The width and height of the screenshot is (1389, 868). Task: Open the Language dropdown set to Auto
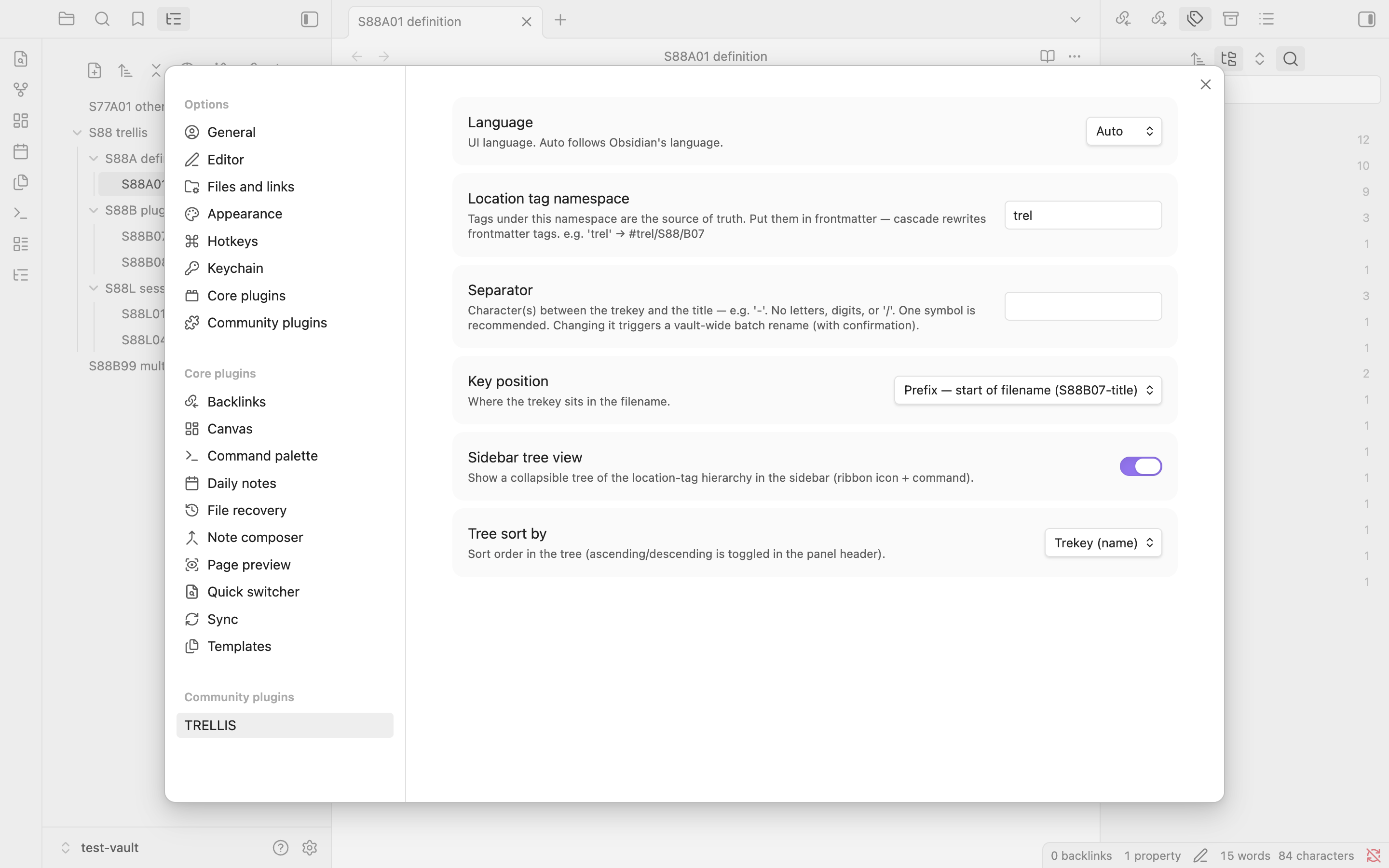click(x=1124, y=131)
